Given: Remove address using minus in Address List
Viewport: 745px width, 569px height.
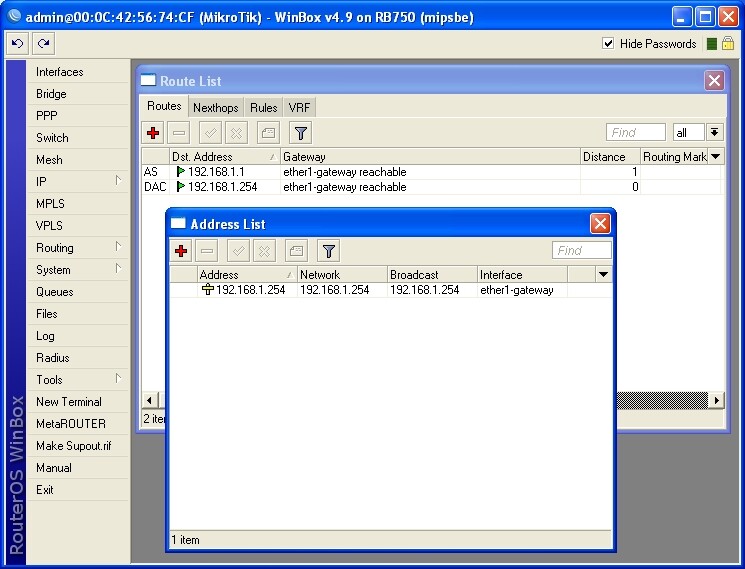Looking at the screenshot, I should (x=207, y=251).
